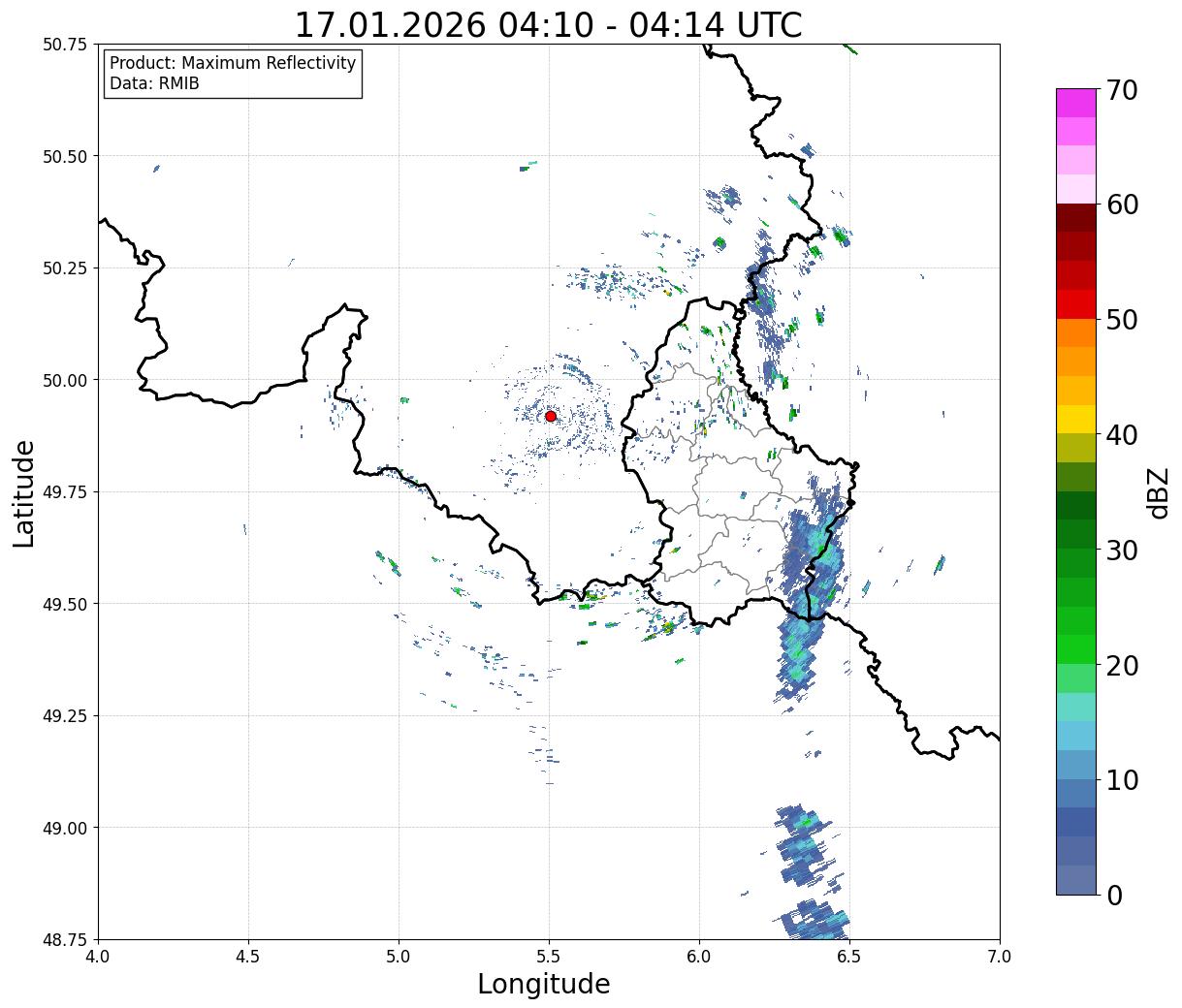
Task: Click the longitude tick label 4.5
Action: tap(248, 957)
